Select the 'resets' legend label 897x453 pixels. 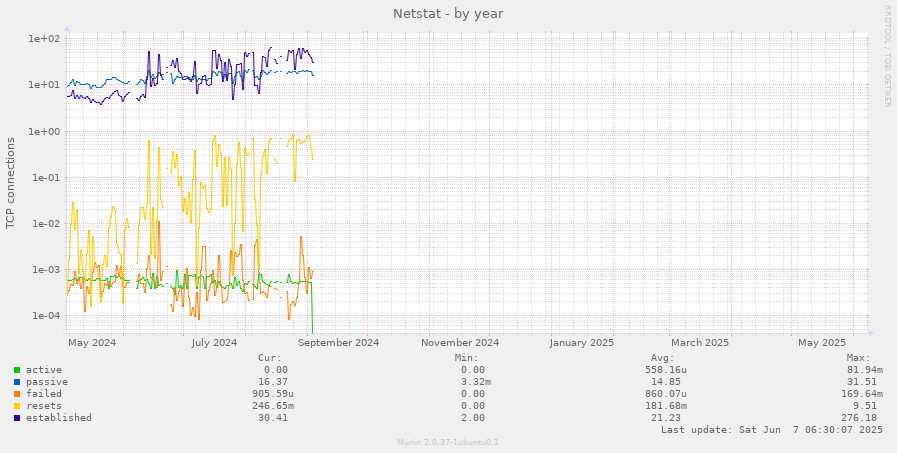[x=43, y=406]
